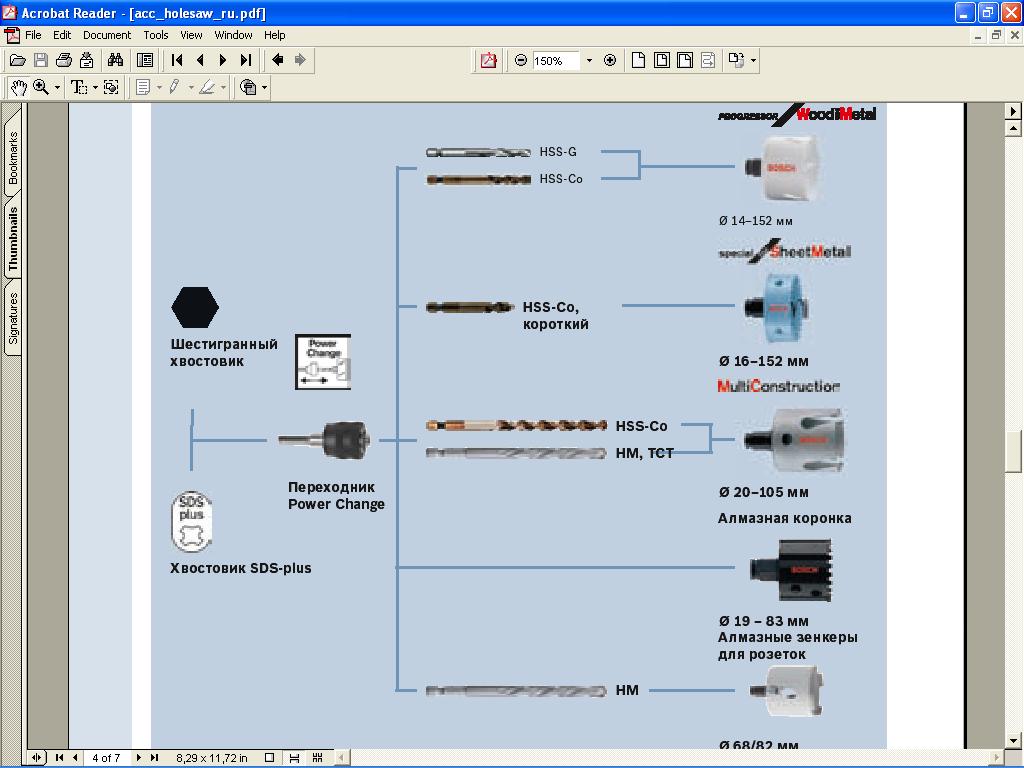1024x768 pixels.
Task: Select Single Page layout in status bar
Action: [269, 758]
